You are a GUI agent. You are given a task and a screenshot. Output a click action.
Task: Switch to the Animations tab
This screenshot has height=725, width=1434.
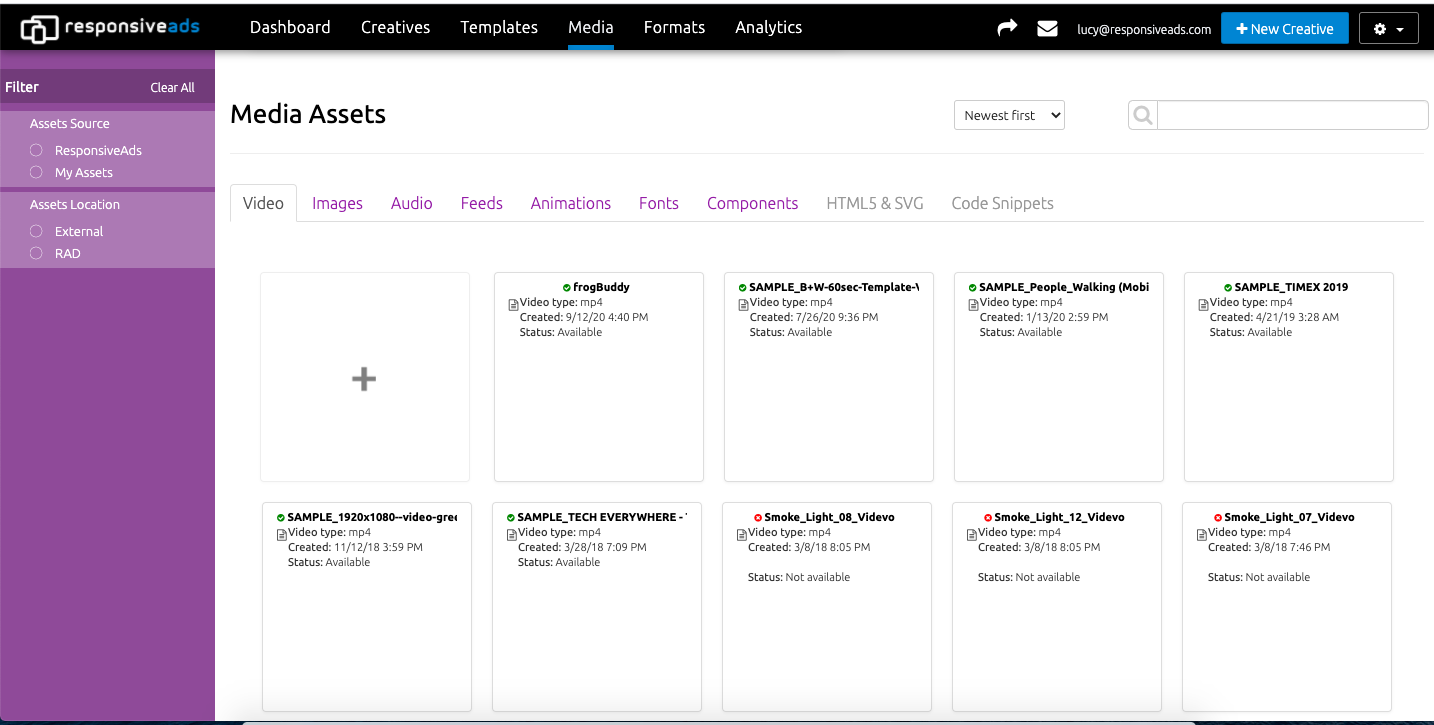click(x=571, y=203)
